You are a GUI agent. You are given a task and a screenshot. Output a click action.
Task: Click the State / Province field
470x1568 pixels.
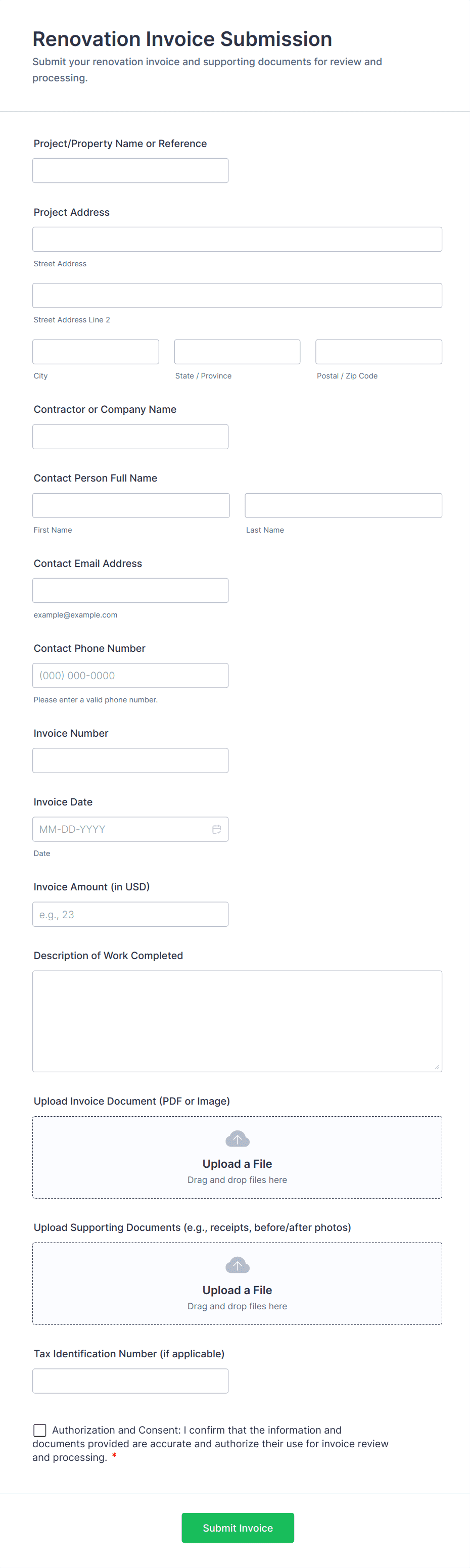pyautogui.click(x=237, y=351)
